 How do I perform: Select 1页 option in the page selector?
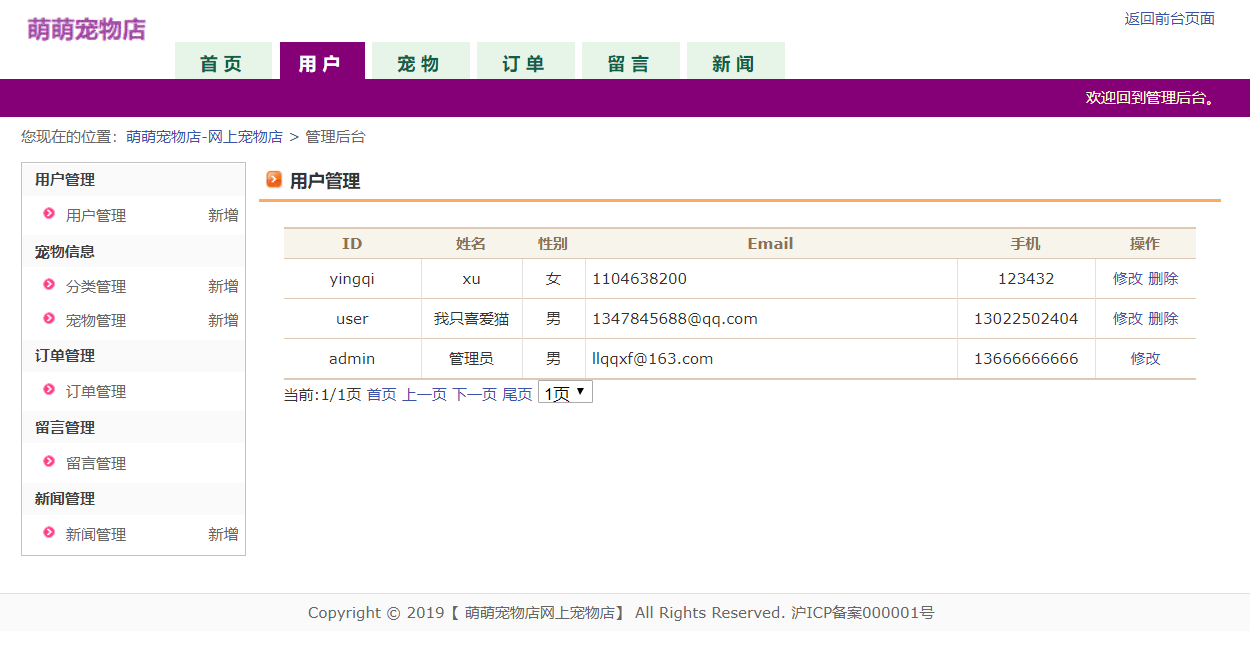click(555, 391)
